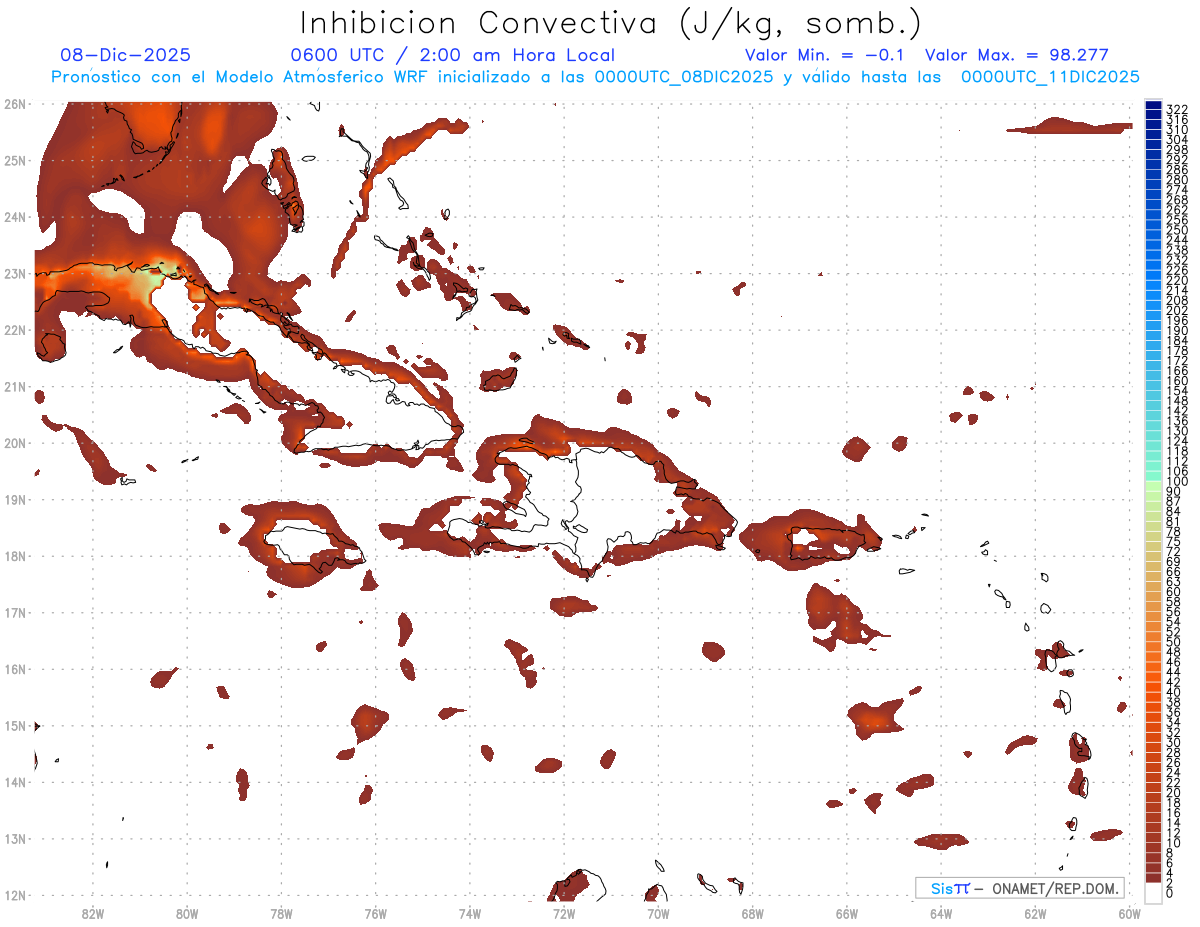Click the "80W" longitude label

[187, 913]
